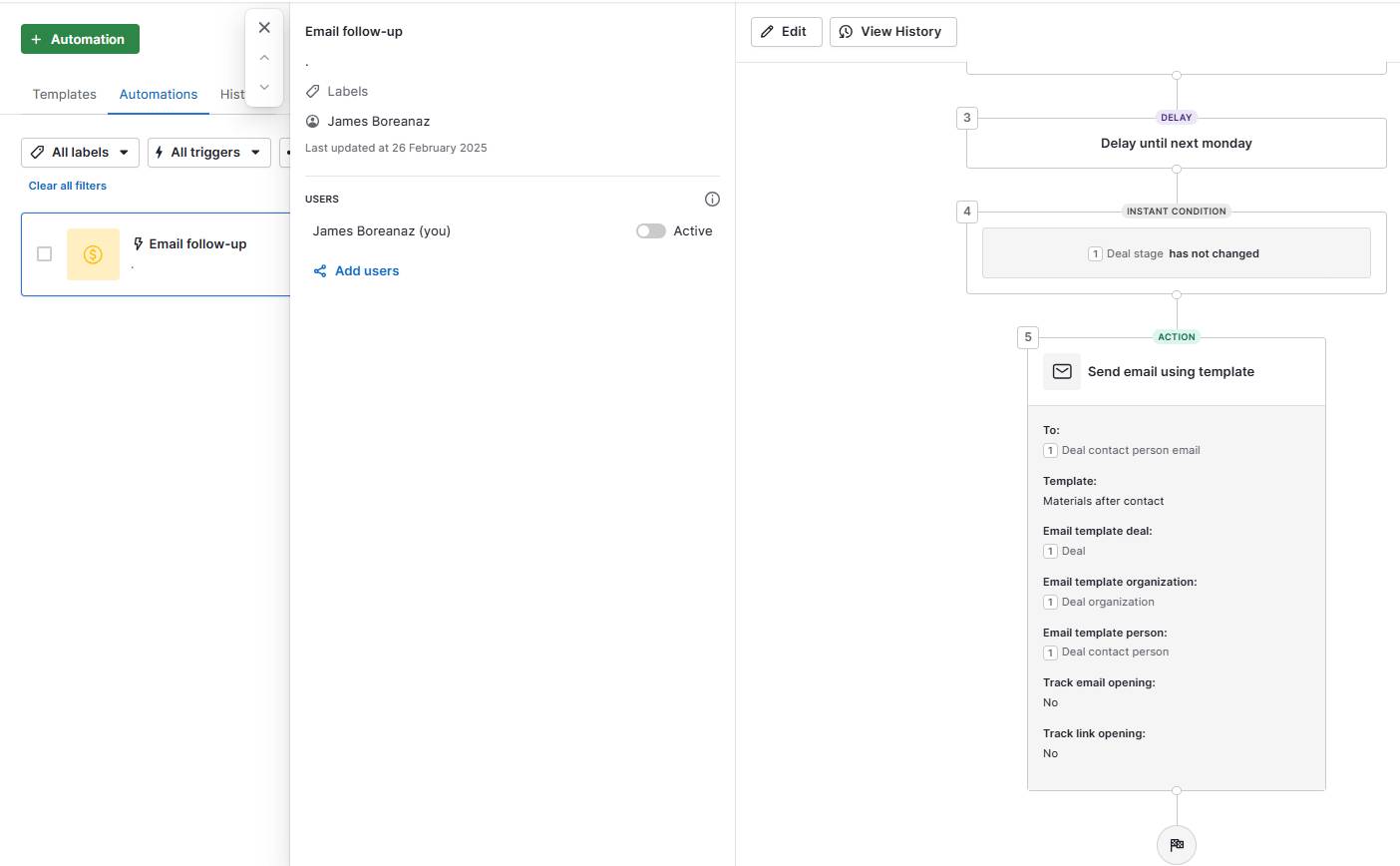Click the finish flag icon at workflow end

[x=1177, y=845]
